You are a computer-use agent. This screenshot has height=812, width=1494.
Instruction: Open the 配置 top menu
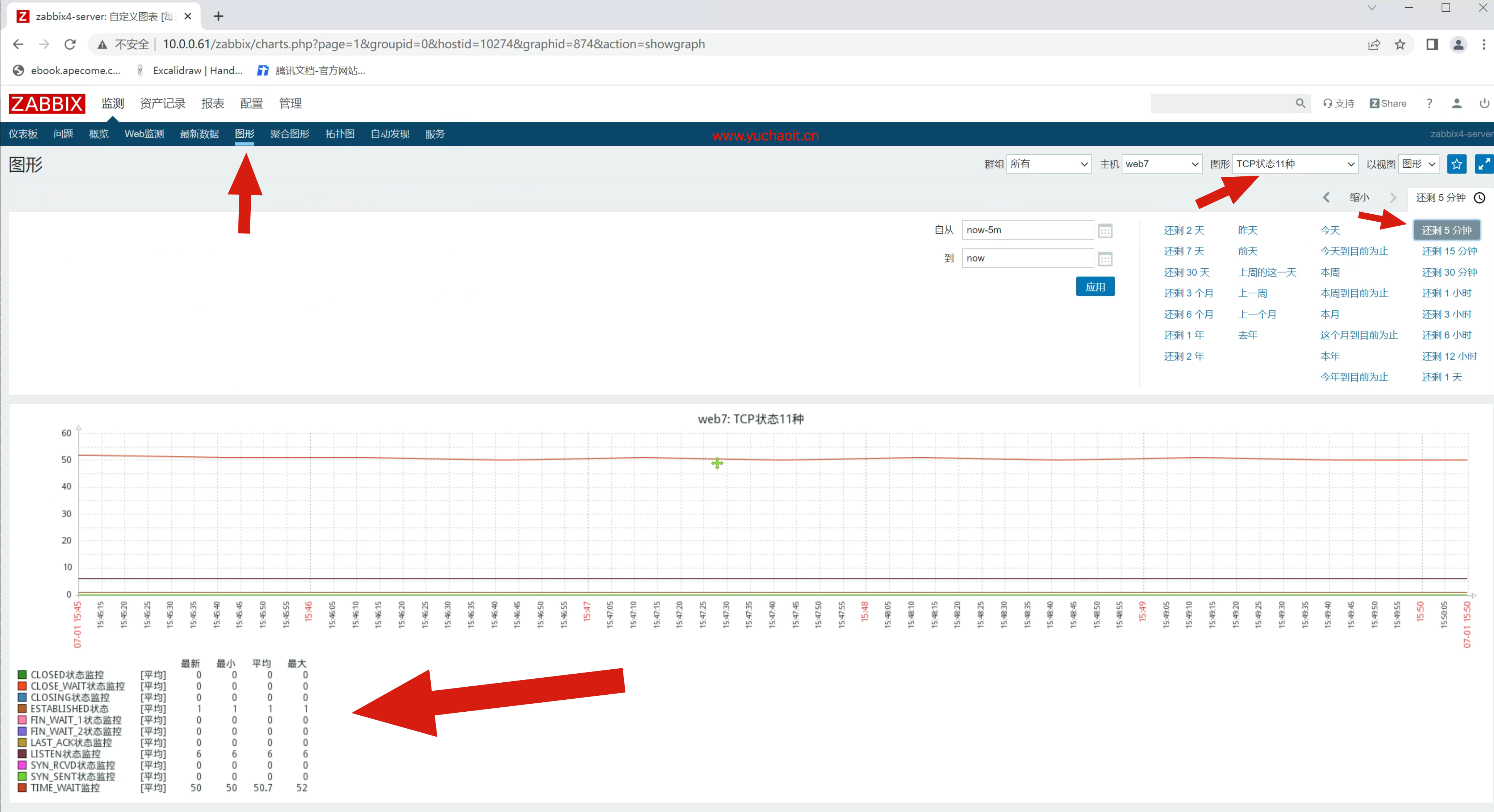[251, 103]
